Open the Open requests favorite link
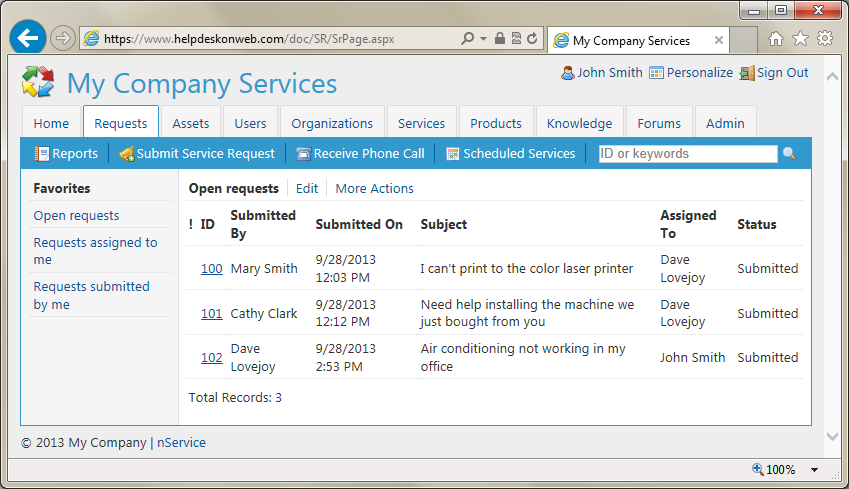849x489 pixels. coord(76,216)
